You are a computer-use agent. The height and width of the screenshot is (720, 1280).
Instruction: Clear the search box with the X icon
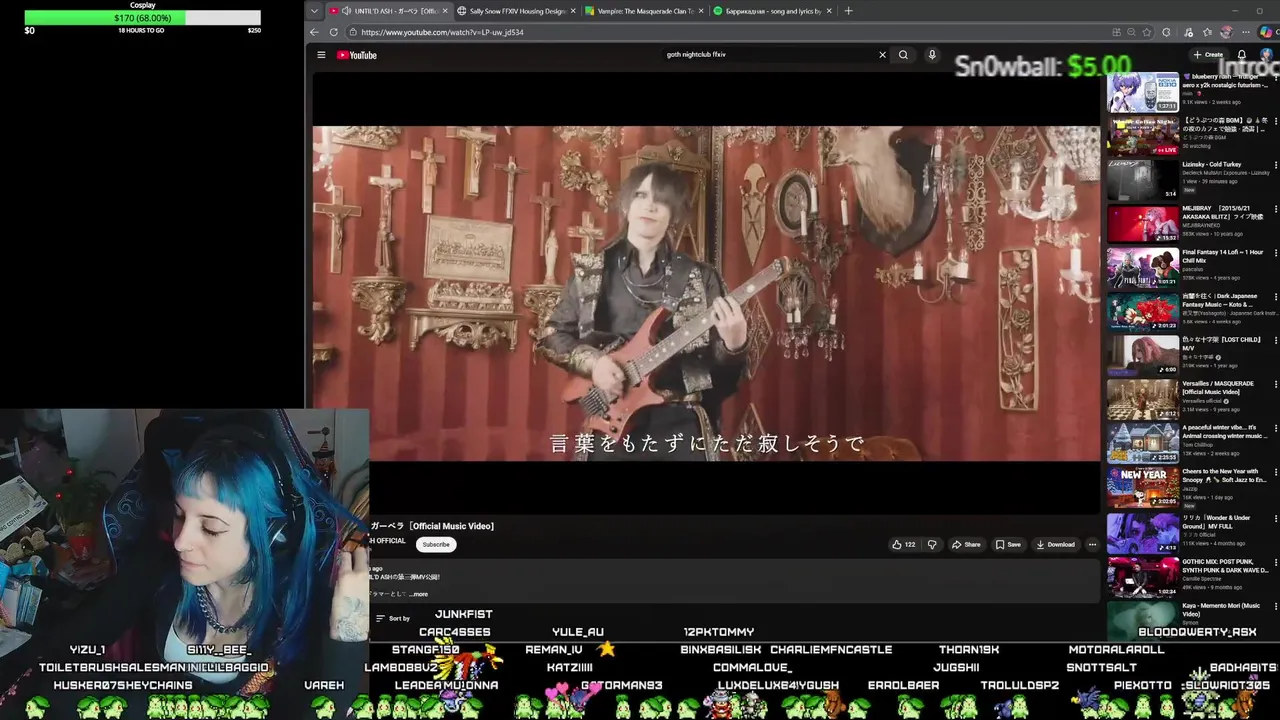click(x=882, y=55)
